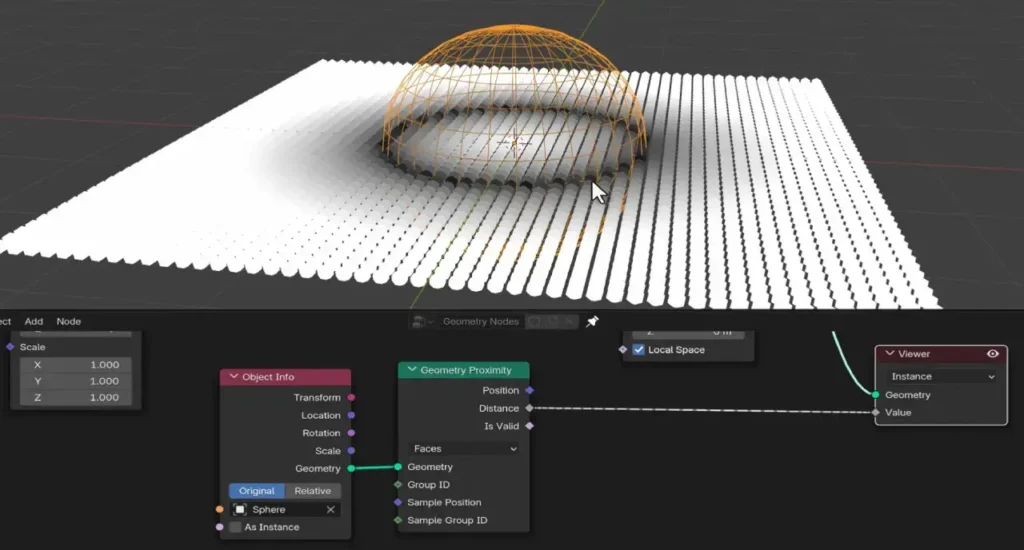Collapse the Geometry Proximity node
The height and width of the screenshot is (550, 1024).
point(411,370)
